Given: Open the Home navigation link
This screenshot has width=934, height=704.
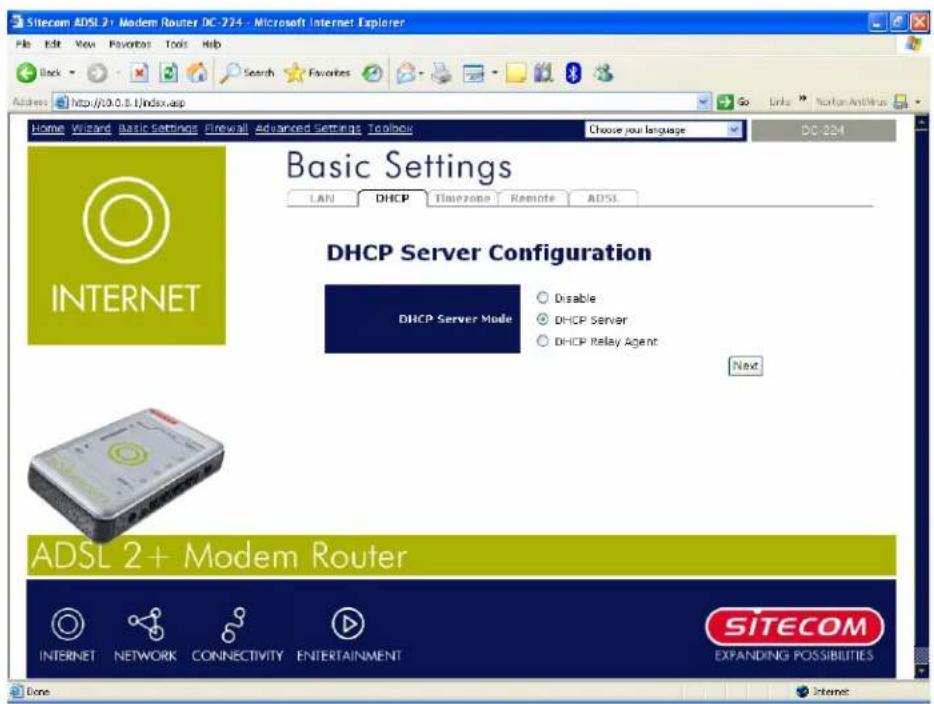Looking at the screenshot, I should tap(48, 129).
